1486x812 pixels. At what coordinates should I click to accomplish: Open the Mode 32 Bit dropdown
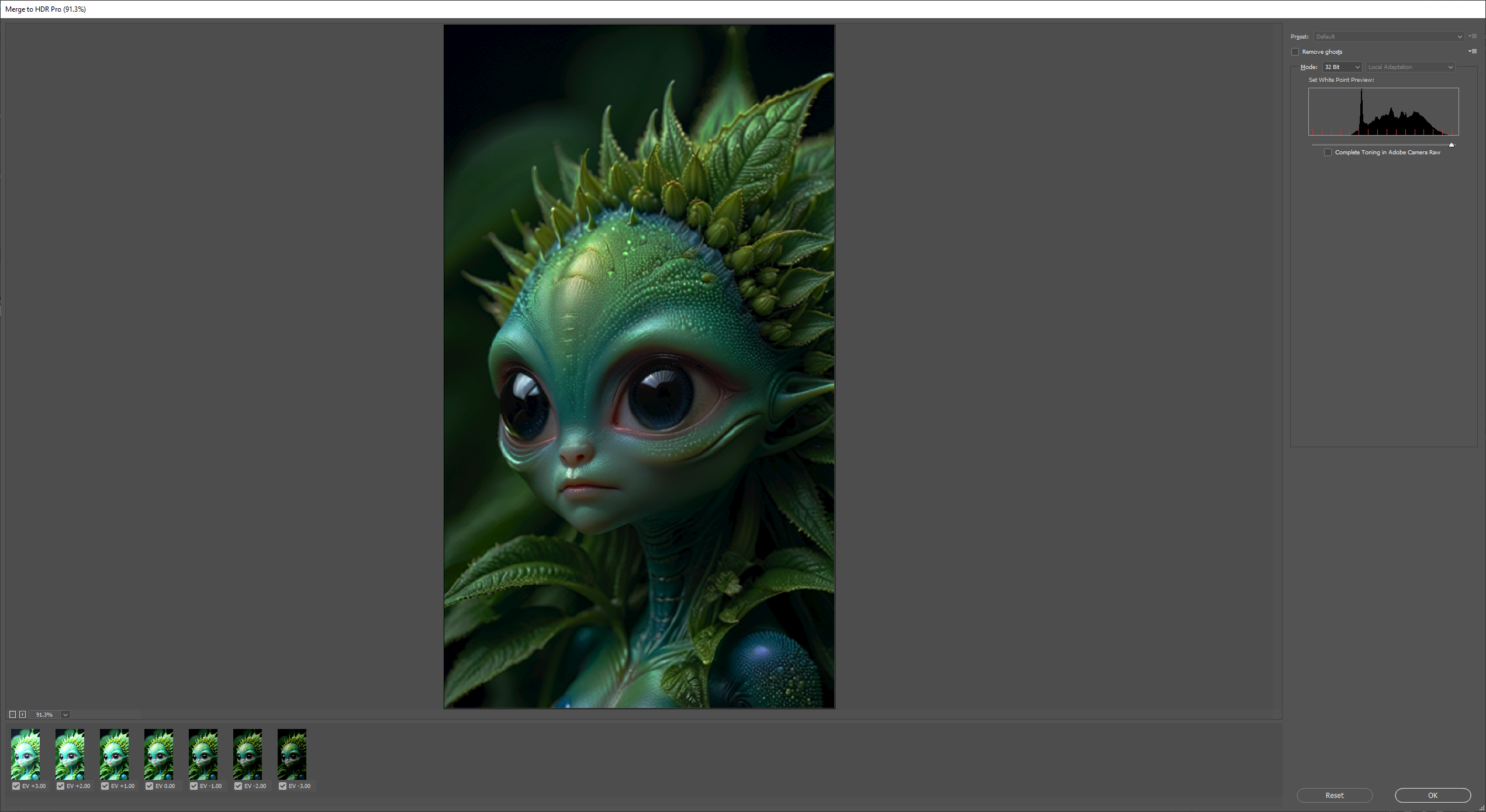[1342, 67]
